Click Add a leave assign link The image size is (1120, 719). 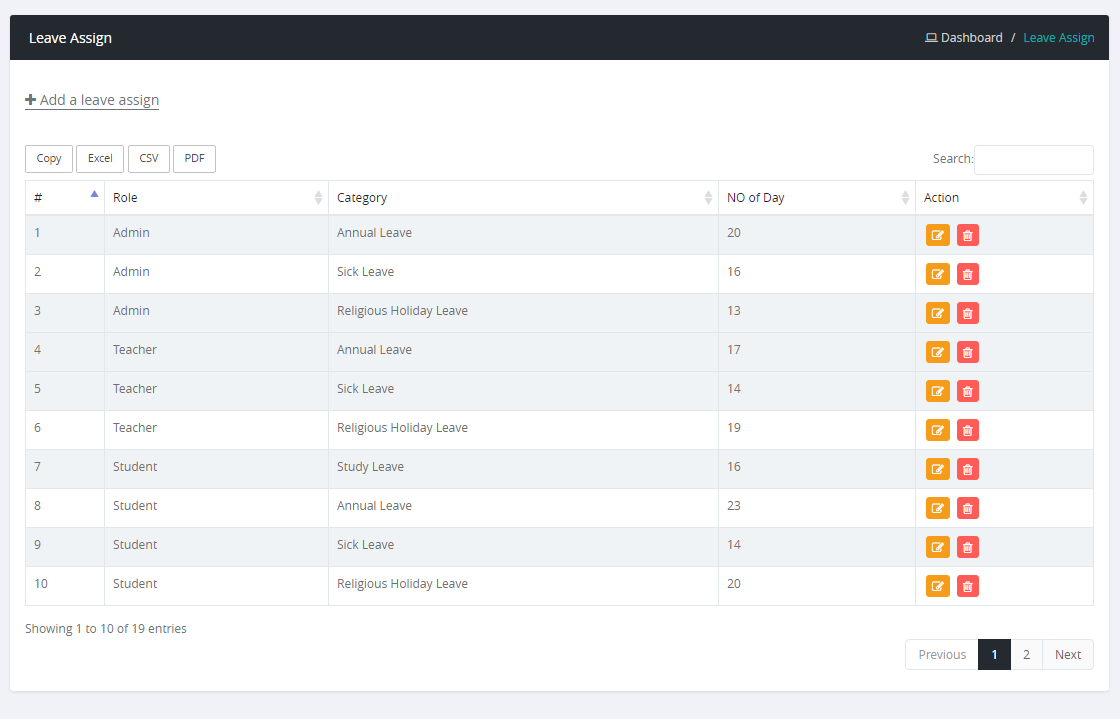tap(92, 100)
